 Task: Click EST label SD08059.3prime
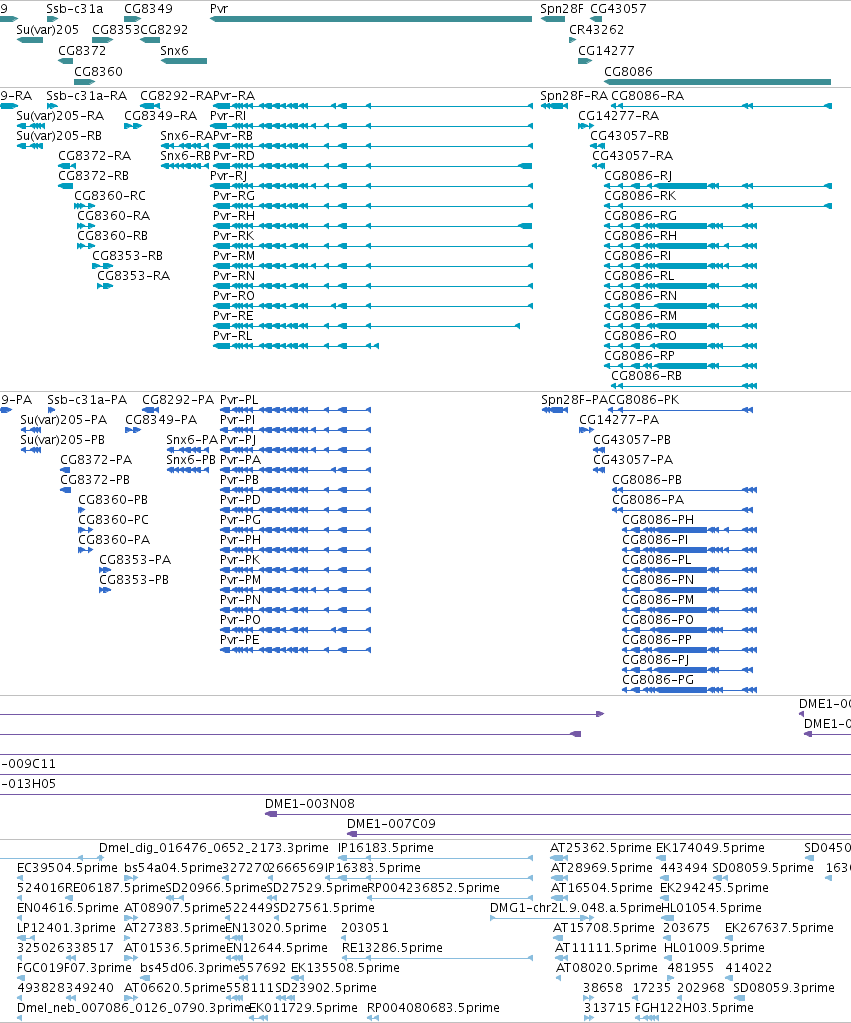[784, 987]
